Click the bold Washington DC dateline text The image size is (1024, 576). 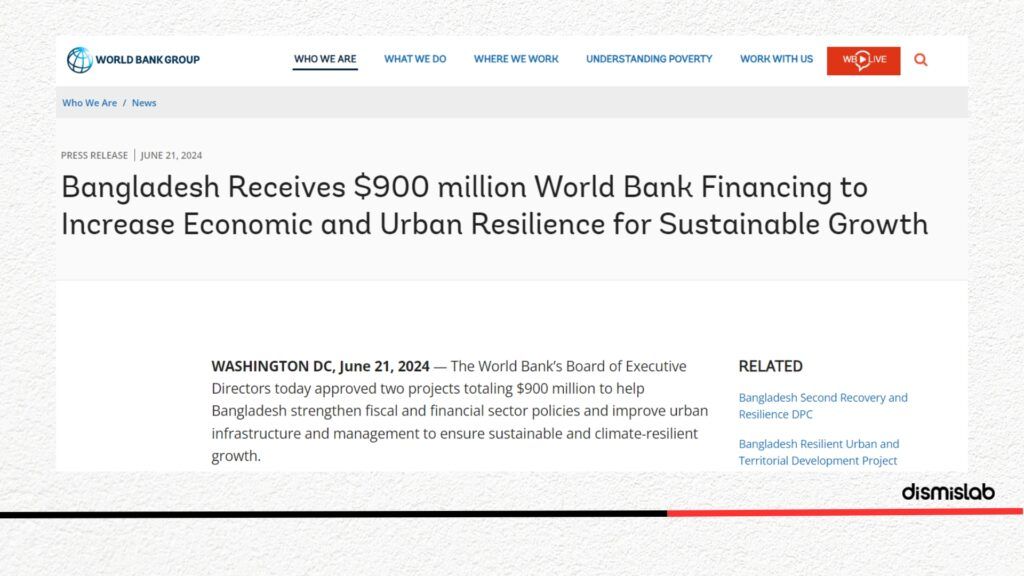pyautogui.click(x=320, y=366)
